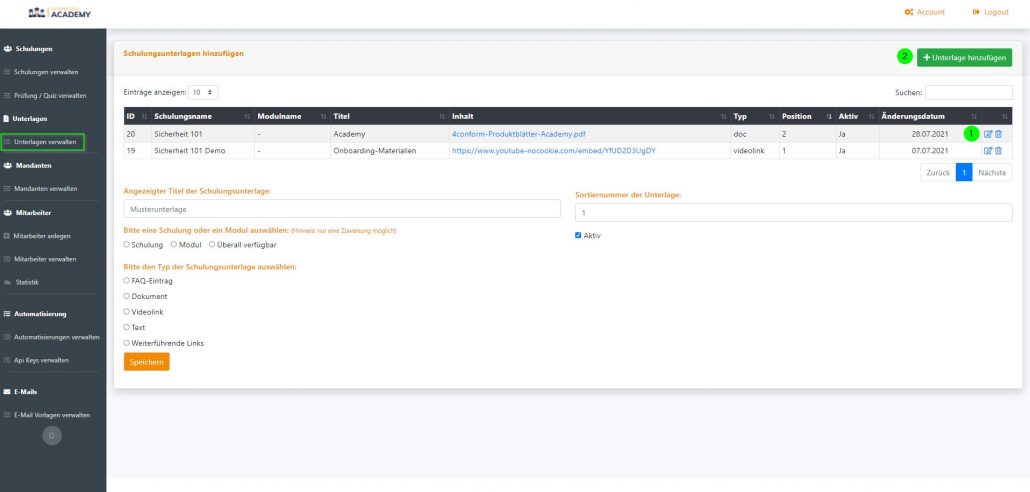Select the Schulung radio button
Image resolution: width=1030 pixels, height=492 pixels.
(x=127, y=244)
